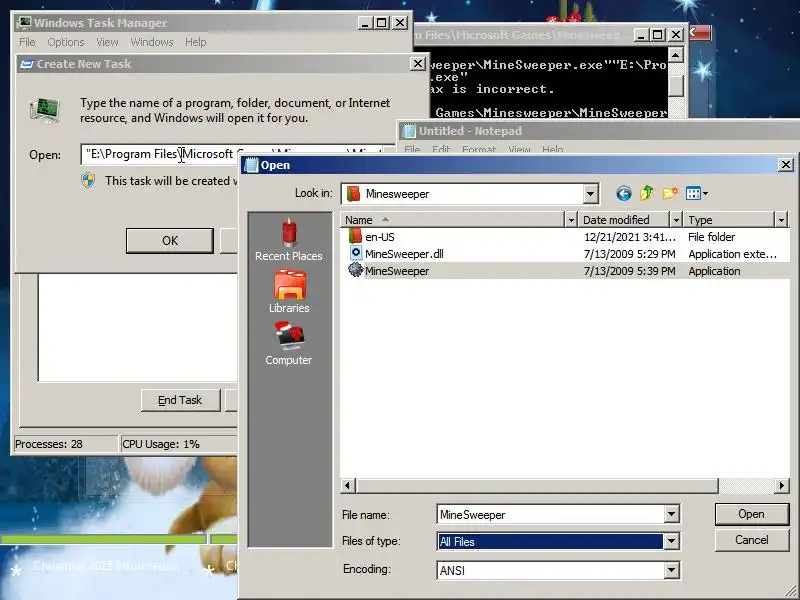Image resolution: width=800 pixels, height=600 pixels.
Task: Maximize the Windows Task Manager window
Action: pyautogui.click(x=382, y=22)
